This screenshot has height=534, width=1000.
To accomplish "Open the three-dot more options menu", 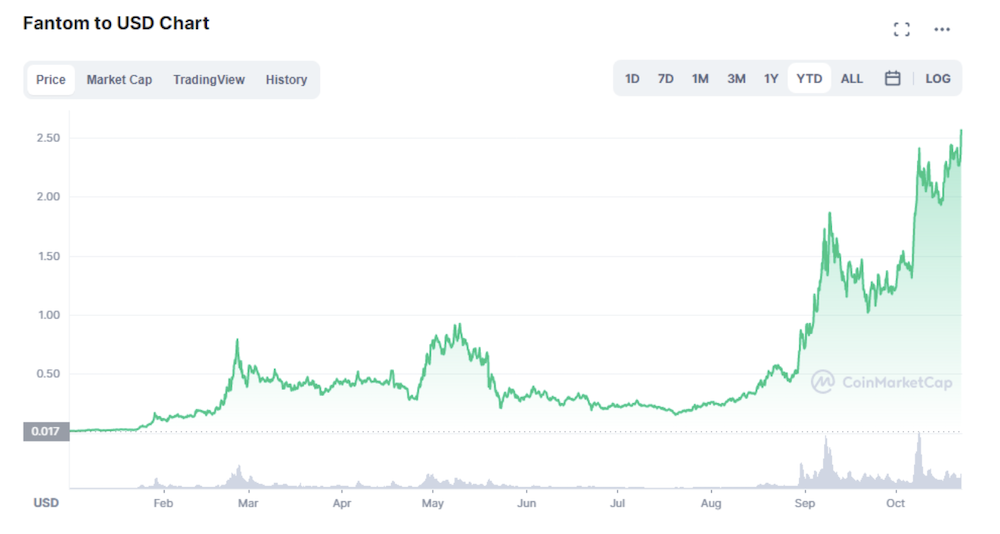I will 942,29.
